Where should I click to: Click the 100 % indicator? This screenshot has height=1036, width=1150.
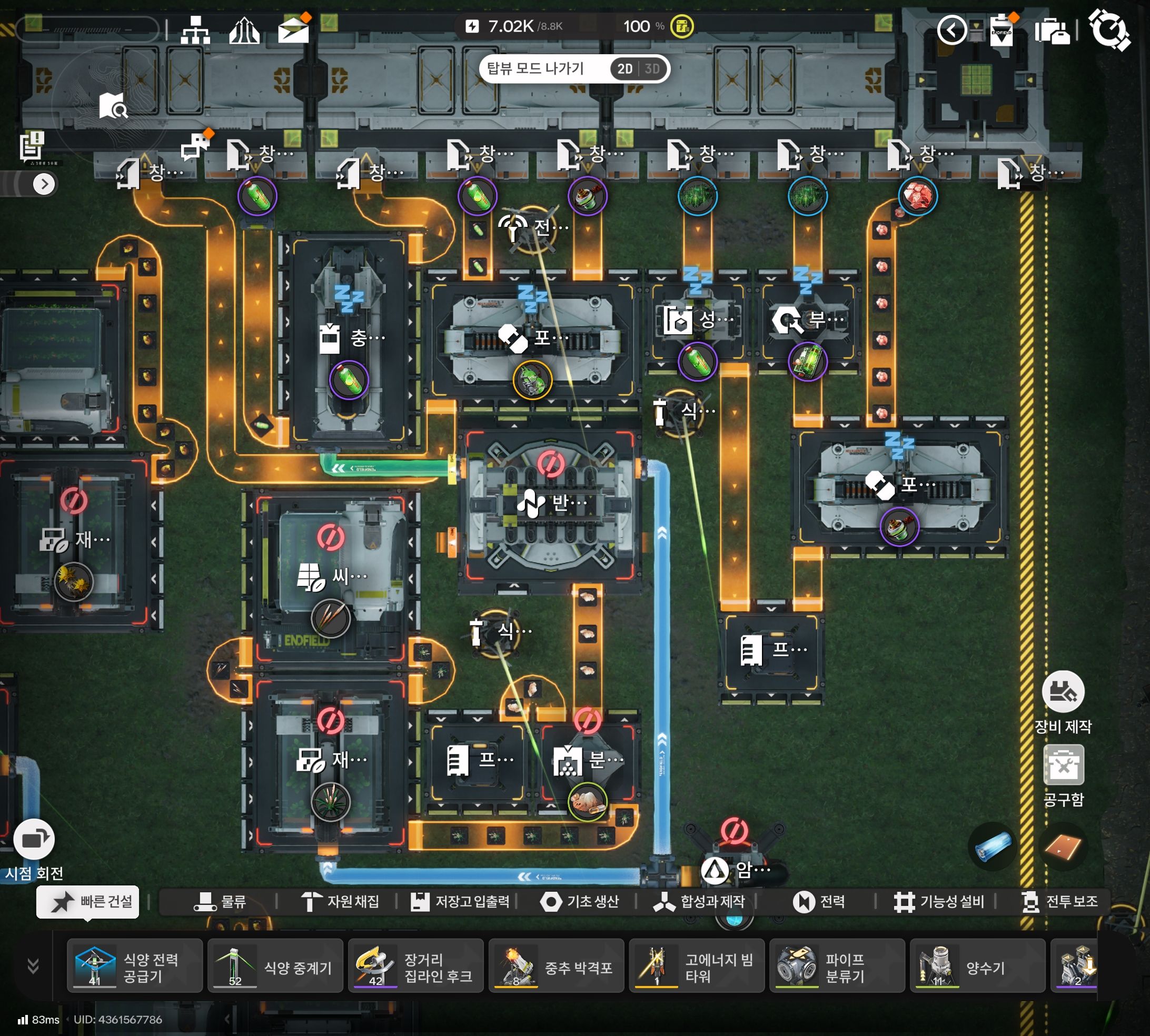pyautogui.click(x=644, y=26)
